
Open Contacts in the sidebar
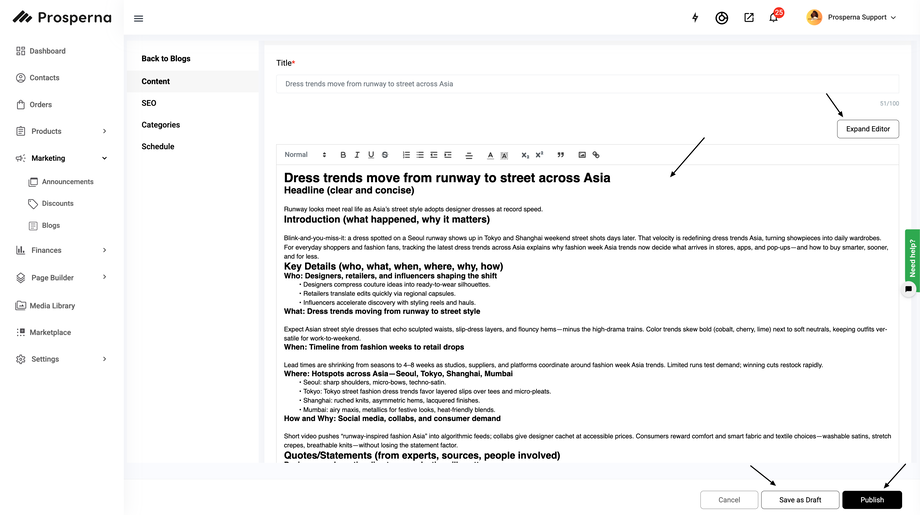44,77
